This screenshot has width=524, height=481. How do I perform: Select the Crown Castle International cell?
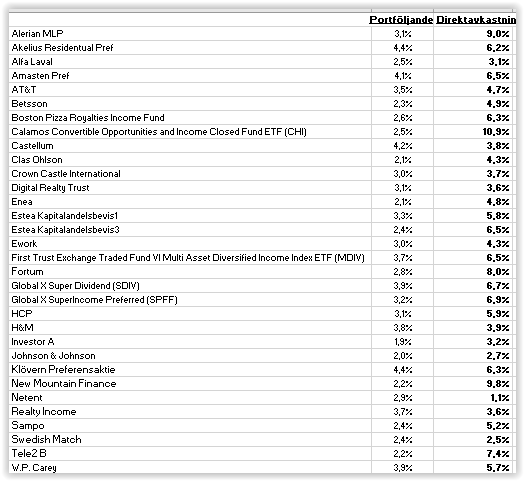(x=190, y=174)
